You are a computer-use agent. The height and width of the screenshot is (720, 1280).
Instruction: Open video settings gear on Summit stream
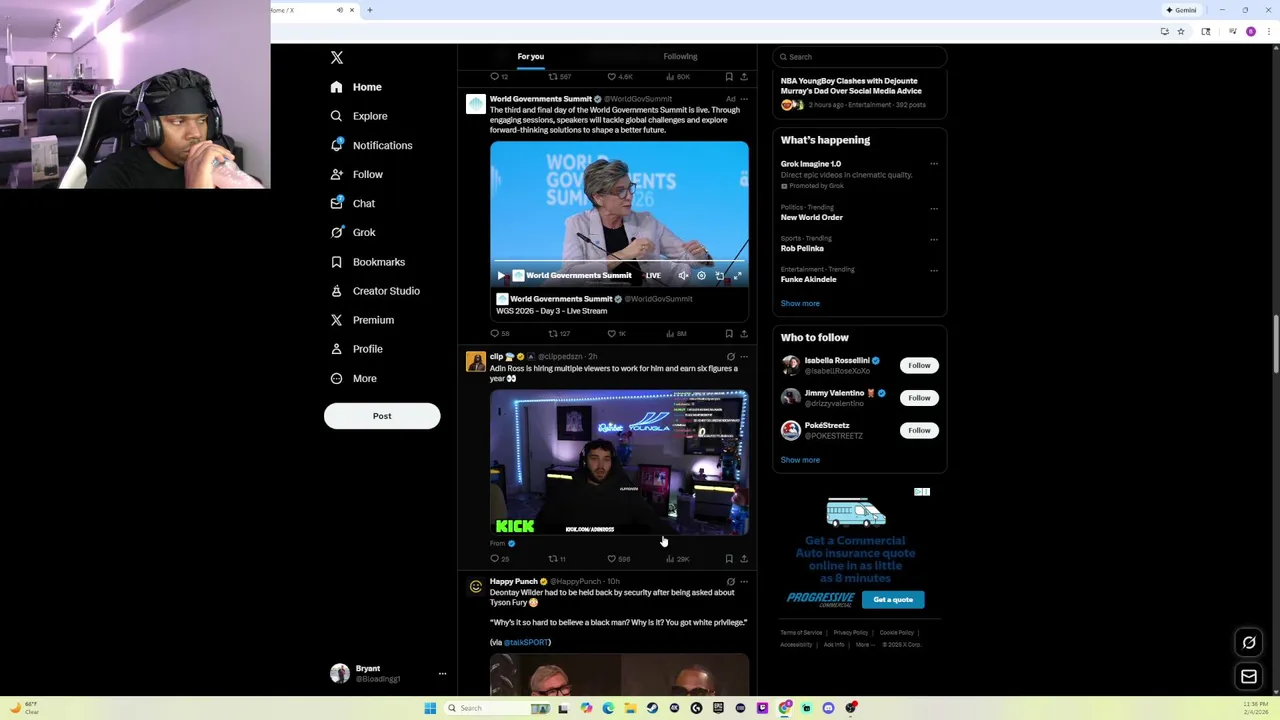701,275
